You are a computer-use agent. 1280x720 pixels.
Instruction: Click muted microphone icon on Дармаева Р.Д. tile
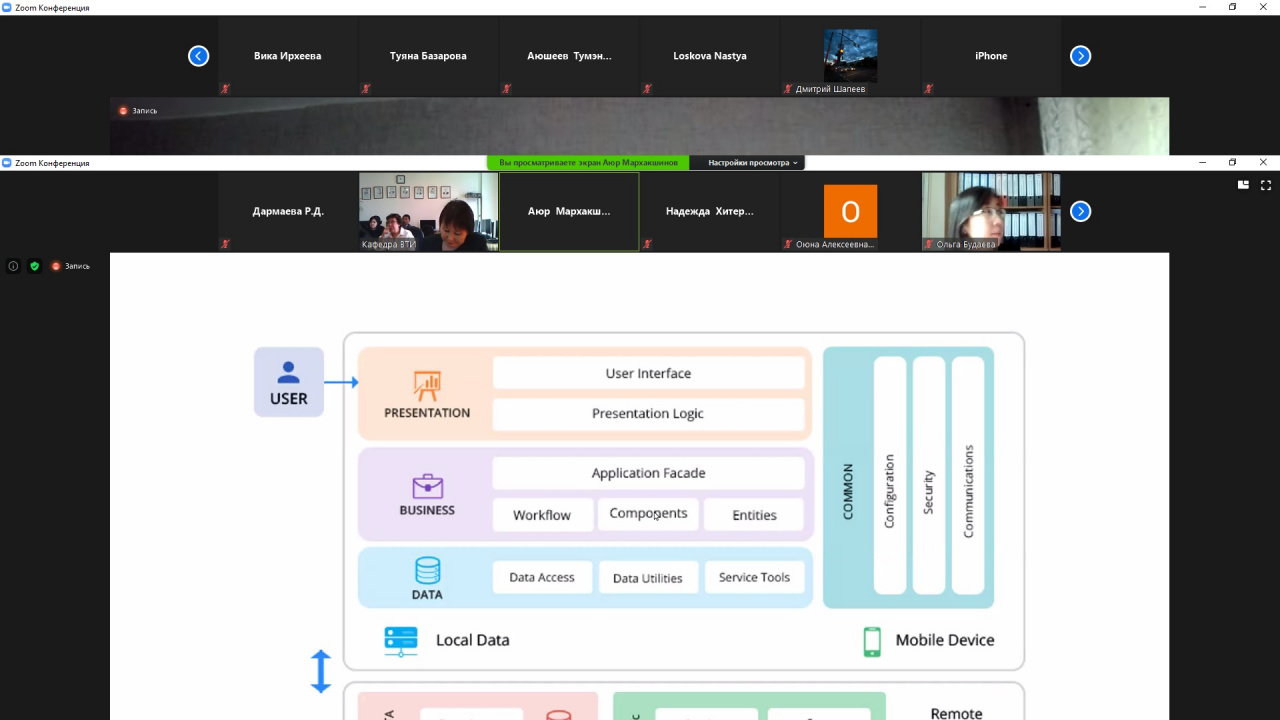pos(225,243)
